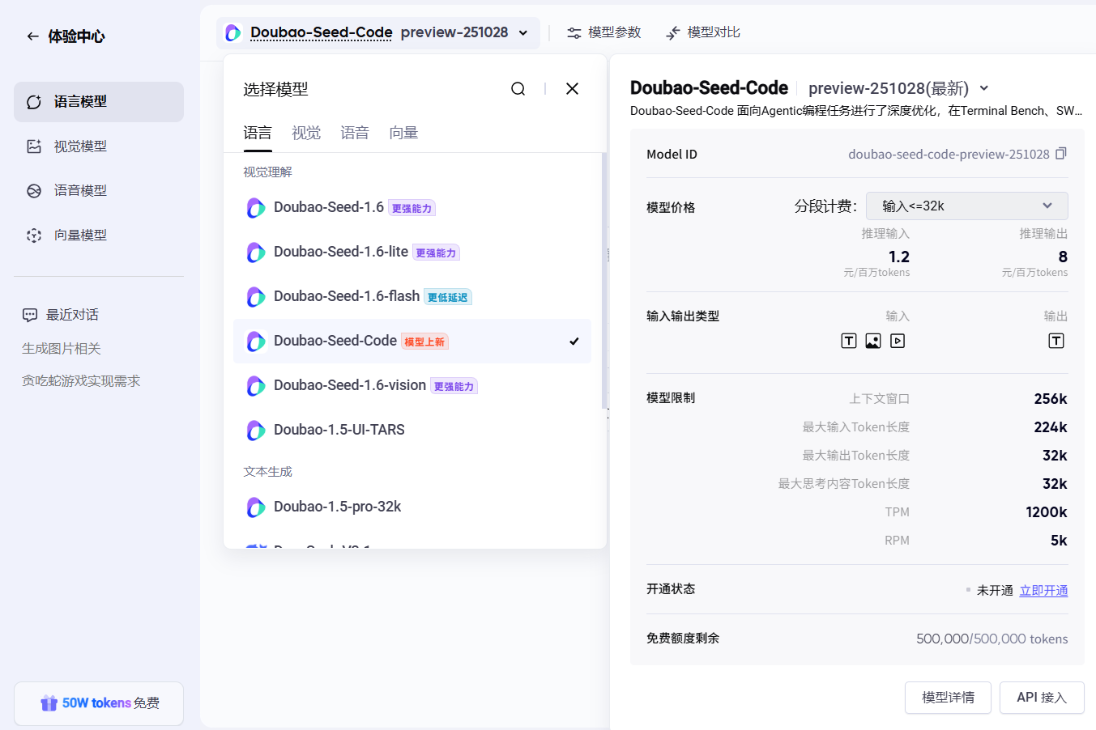Click the API 接入 button
The width and height of the screenshot is (1096, 730).
tap(1041, 698)
